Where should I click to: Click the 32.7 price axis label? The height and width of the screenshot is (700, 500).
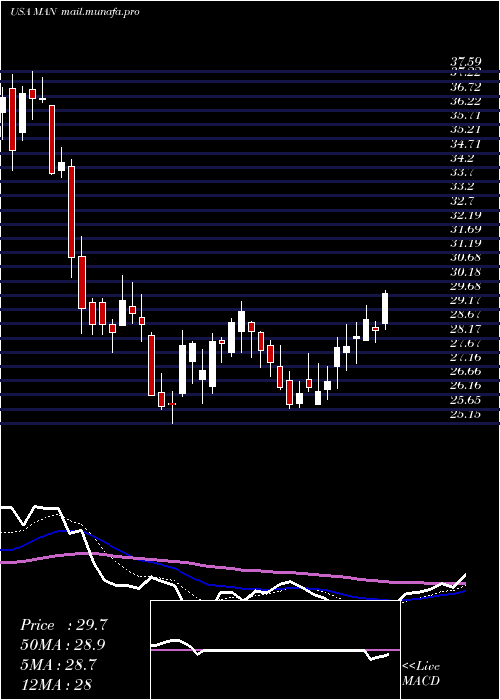463,201
